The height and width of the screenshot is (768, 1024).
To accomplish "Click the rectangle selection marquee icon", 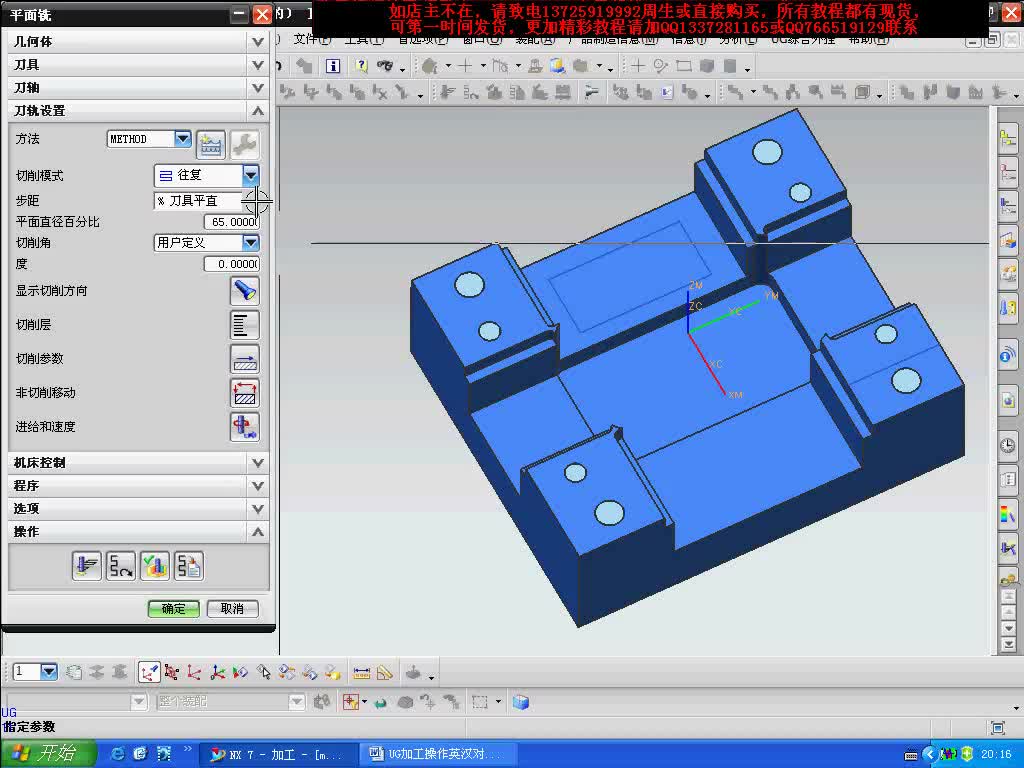I will [x=480, y=703].
